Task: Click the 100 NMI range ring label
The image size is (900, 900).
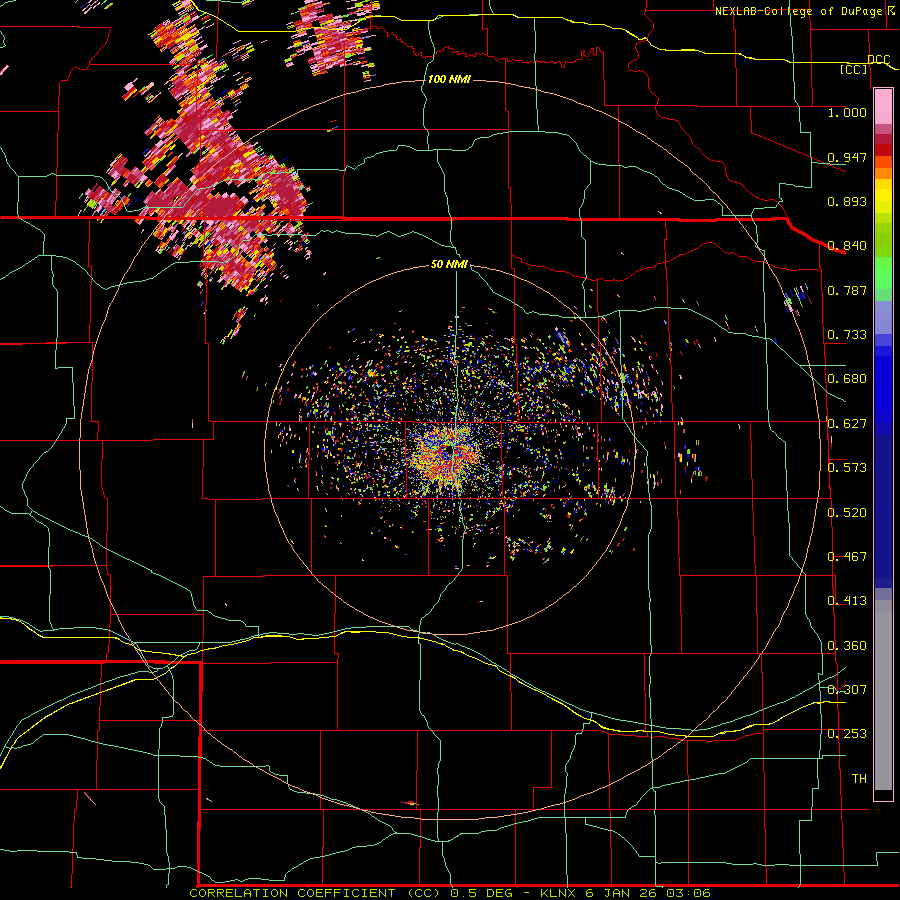Action: click(449, 79)
